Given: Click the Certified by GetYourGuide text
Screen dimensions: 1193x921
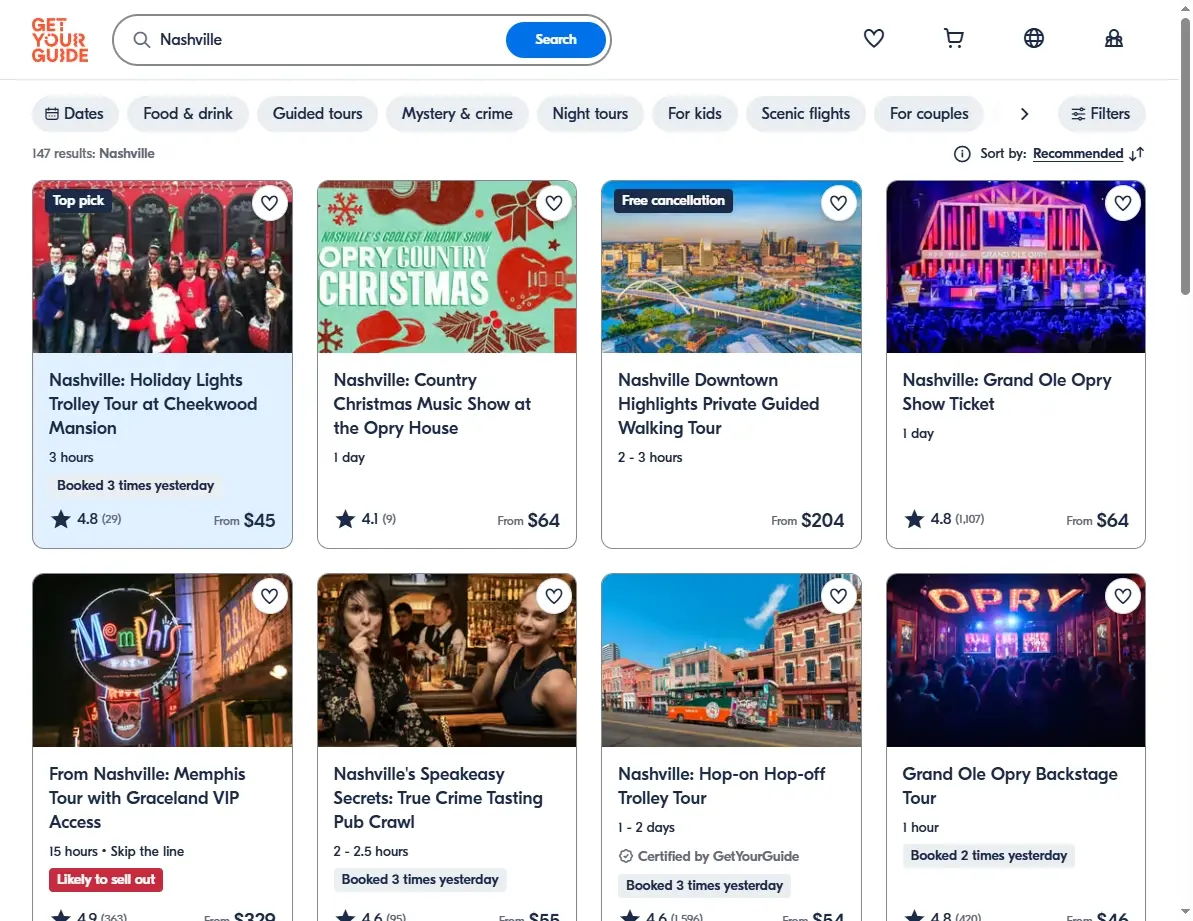Looking at the screenshot, I should (718, 856).
